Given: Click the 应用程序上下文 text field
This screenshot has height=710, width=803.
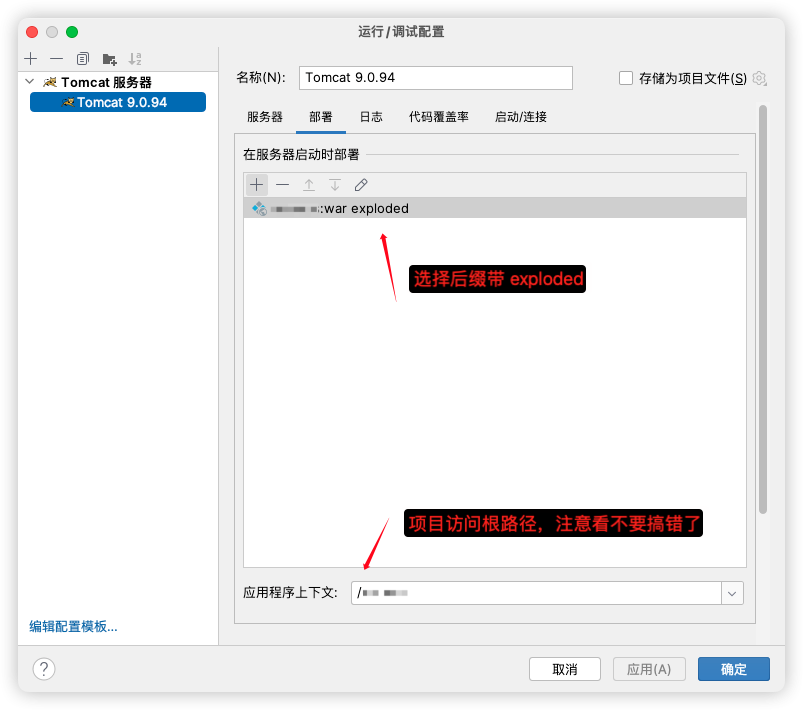Looking at the screenshot, I should pyautogui.click(x=537, y=593).
